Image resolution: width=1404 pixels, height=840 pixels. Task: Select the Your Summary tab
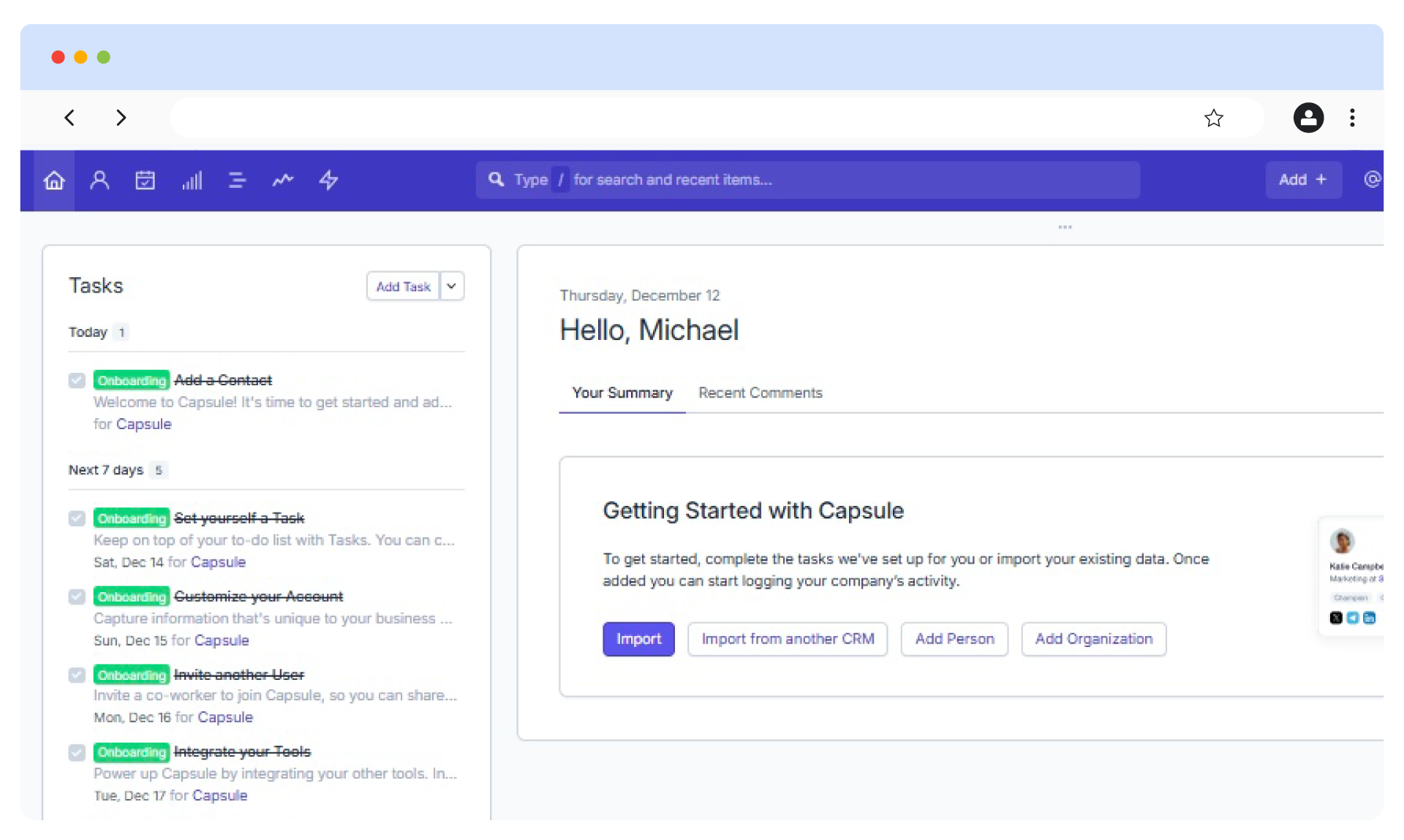(x=622, y=393)
